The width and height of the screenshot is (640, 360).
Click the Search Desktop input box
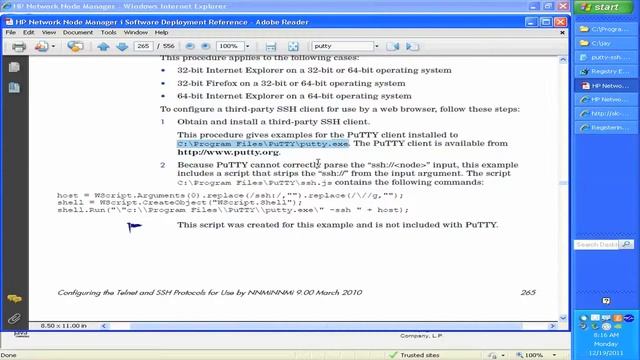click(x=597, y=244)
